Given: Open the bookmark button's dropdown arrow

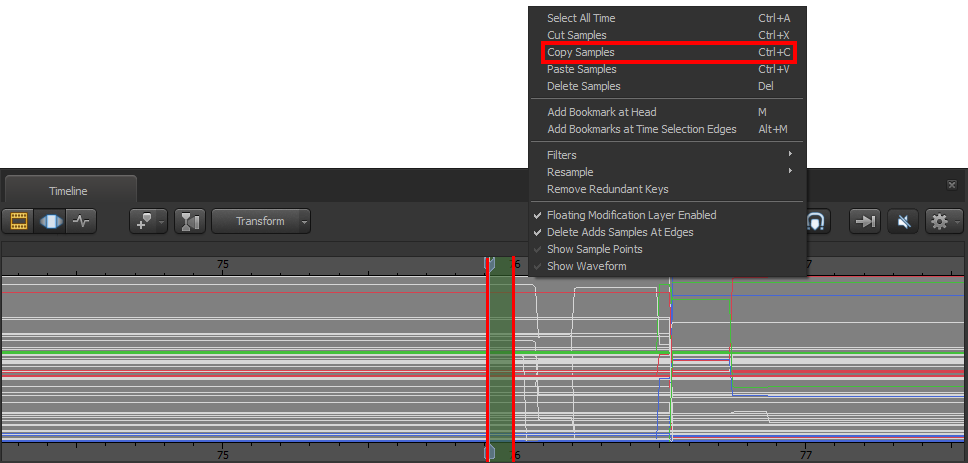Looking at the screenshot, I should (162, 222).
